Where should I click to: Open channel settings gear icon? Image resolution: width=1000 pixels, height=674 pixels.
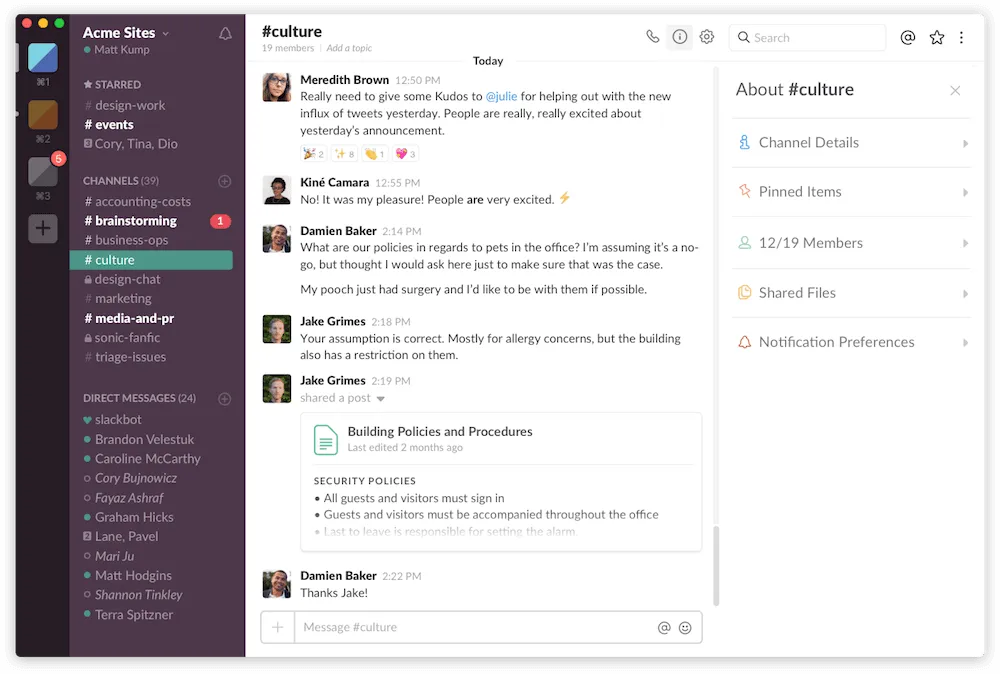[707, 37]
